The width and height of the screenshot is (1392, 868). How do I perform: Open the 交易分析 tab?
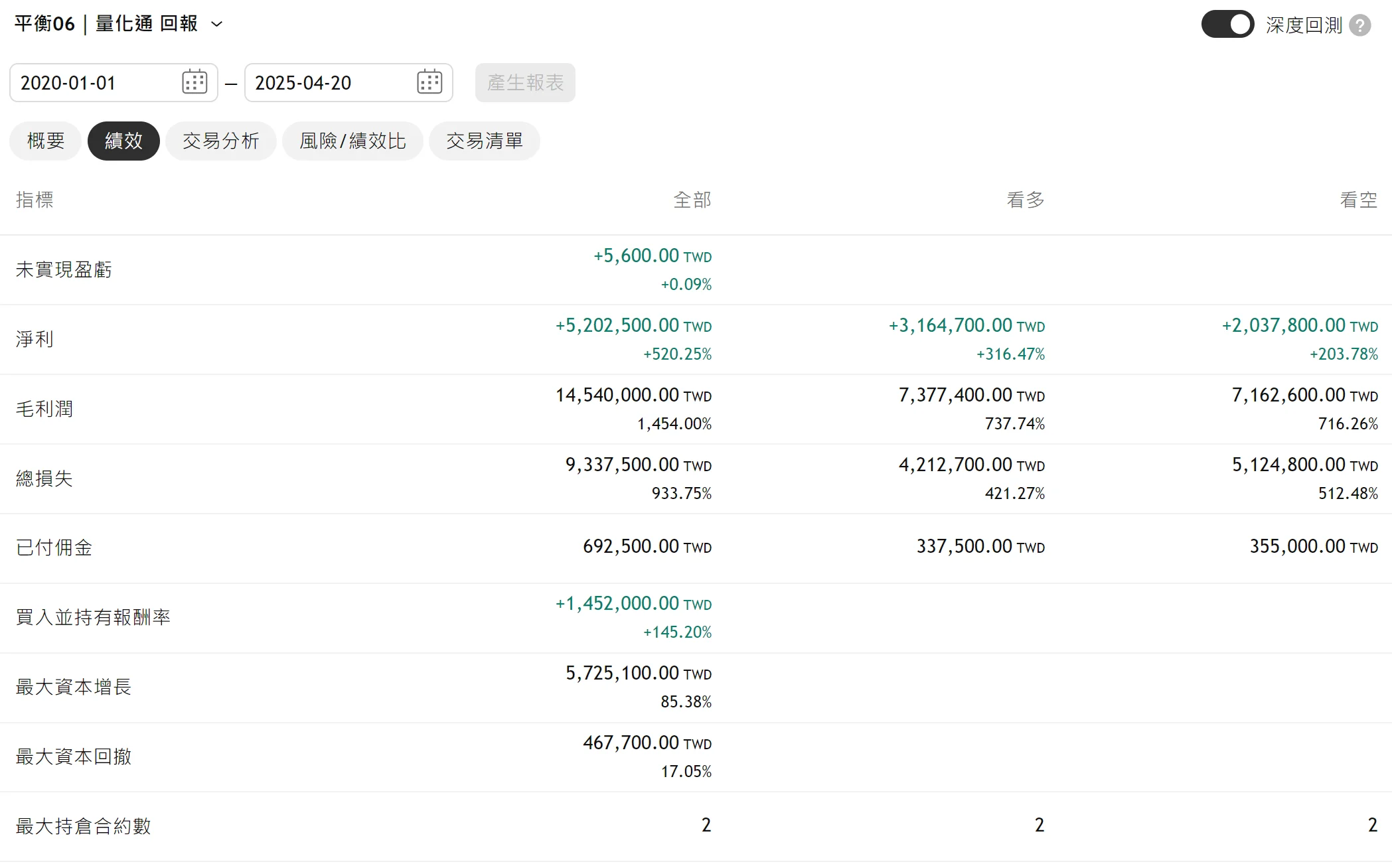click(221, 141)
